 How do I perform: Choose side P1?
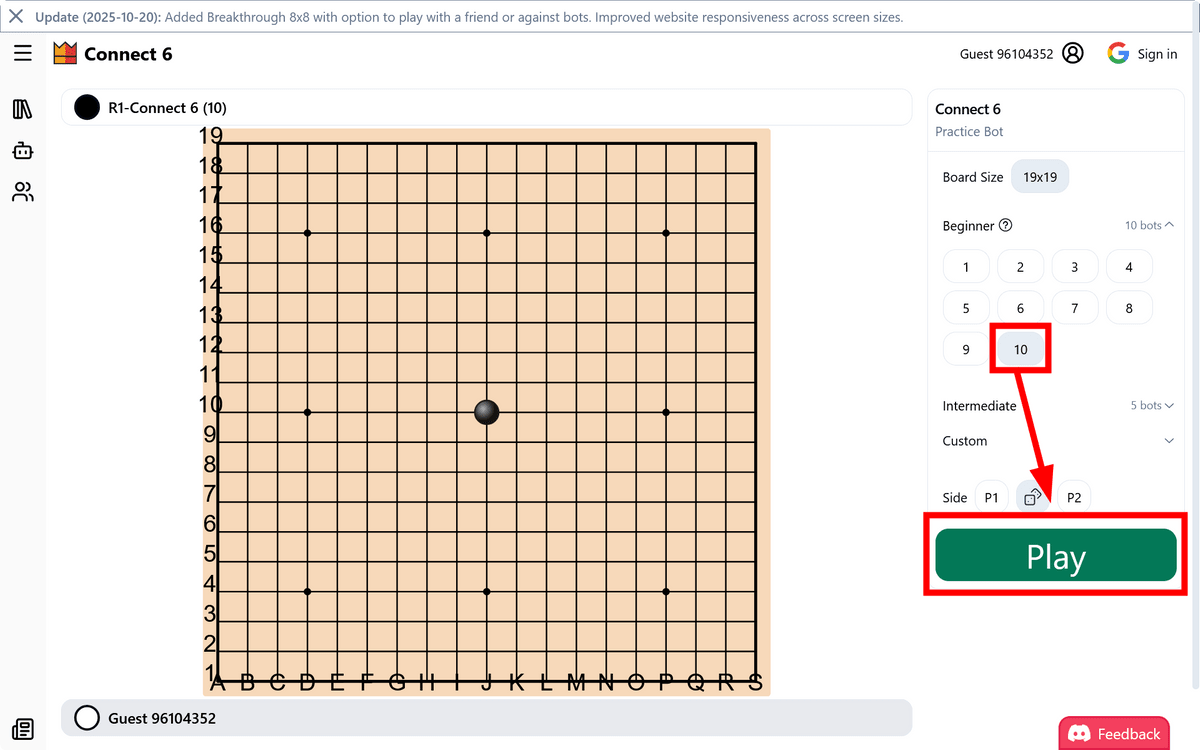[x=991, y=497]
